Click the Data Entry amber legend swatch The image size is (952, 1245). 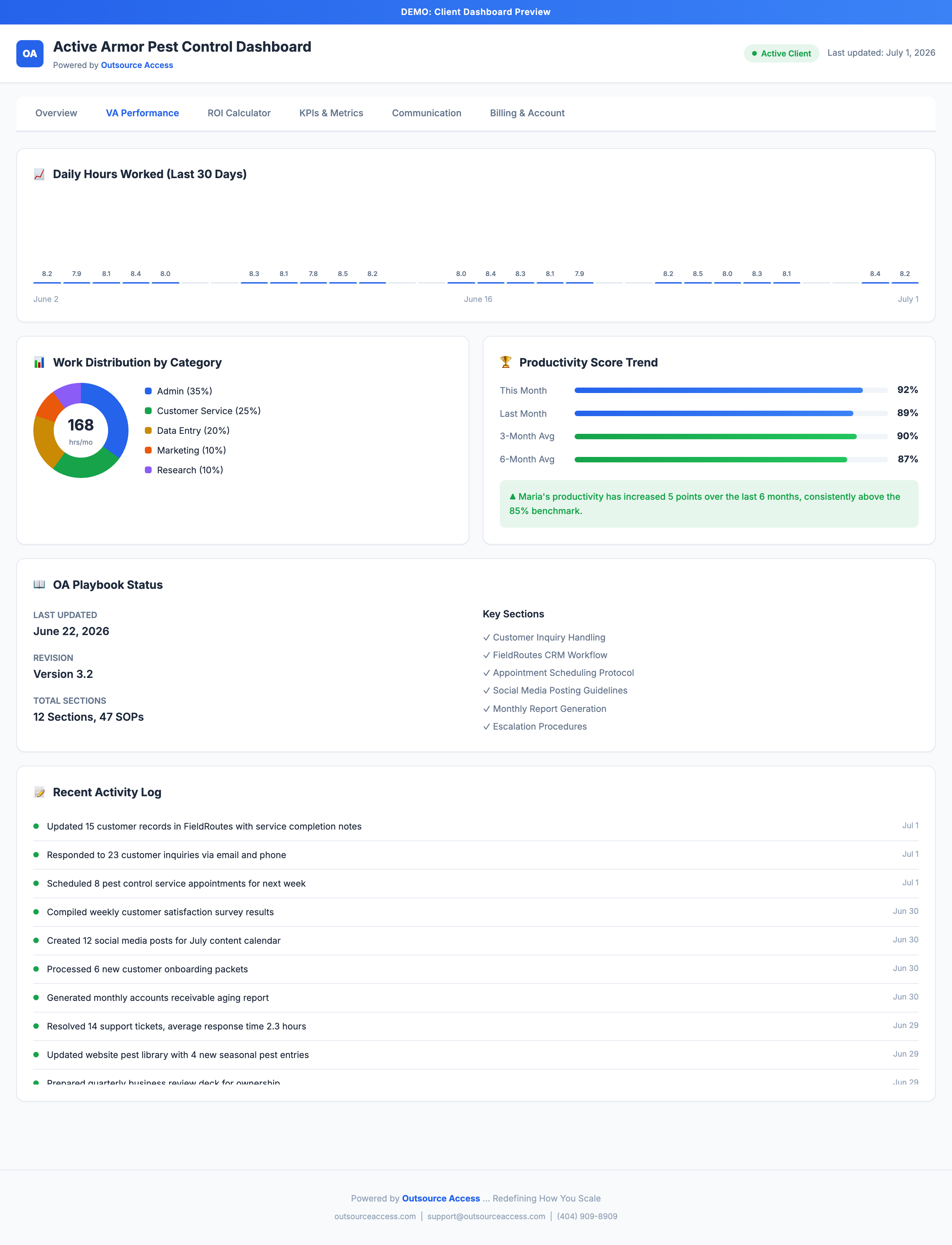pos(149,431)
